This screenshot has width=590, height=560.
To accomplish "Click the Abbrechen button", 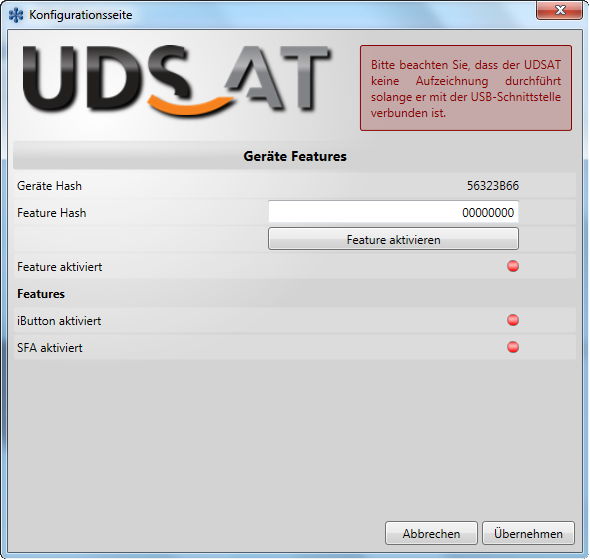I will click(x=431, y=533).
